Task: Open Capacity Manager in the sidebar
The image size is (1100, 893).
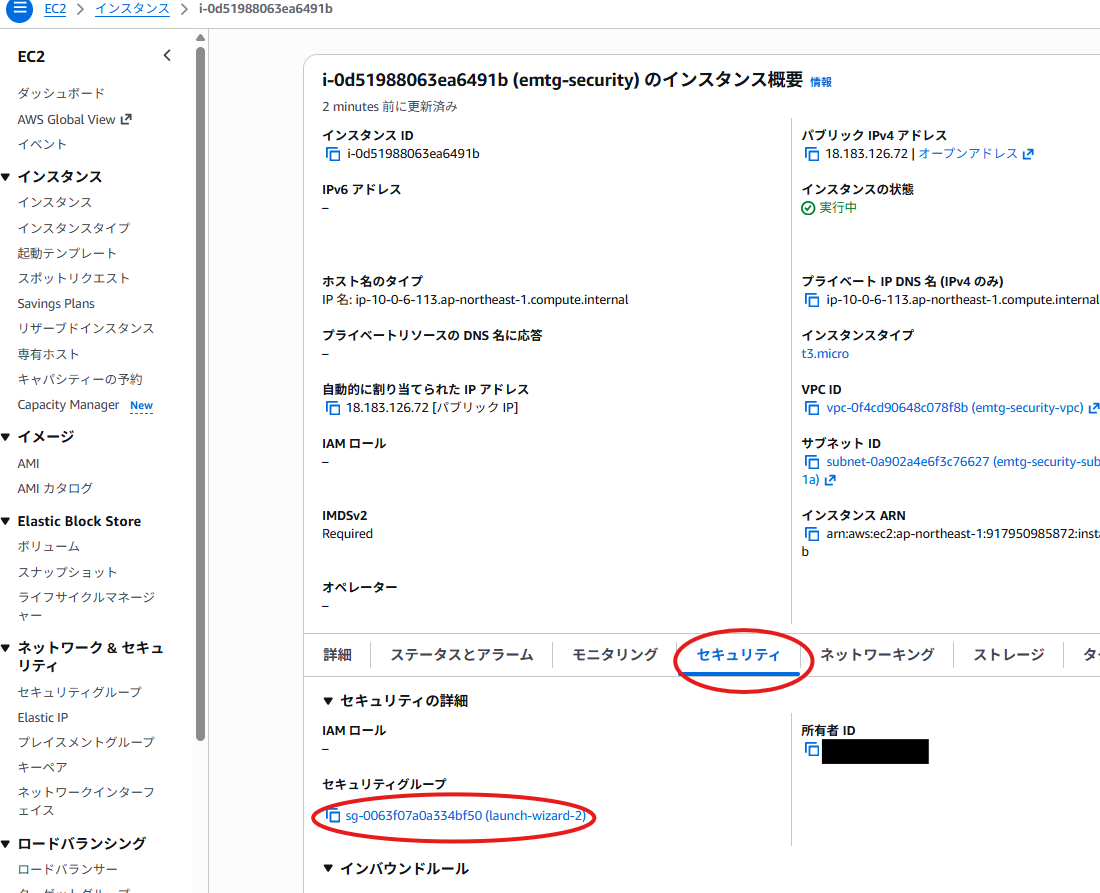Action: click(69, 405)
